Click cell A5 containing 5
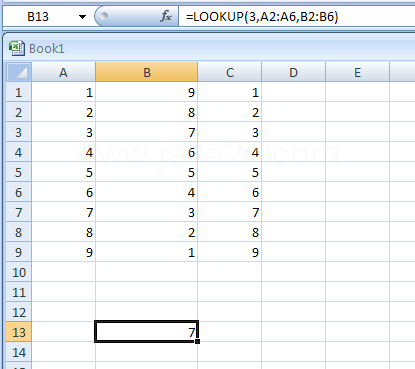This screenshot has height=369, width=415. 64,172
